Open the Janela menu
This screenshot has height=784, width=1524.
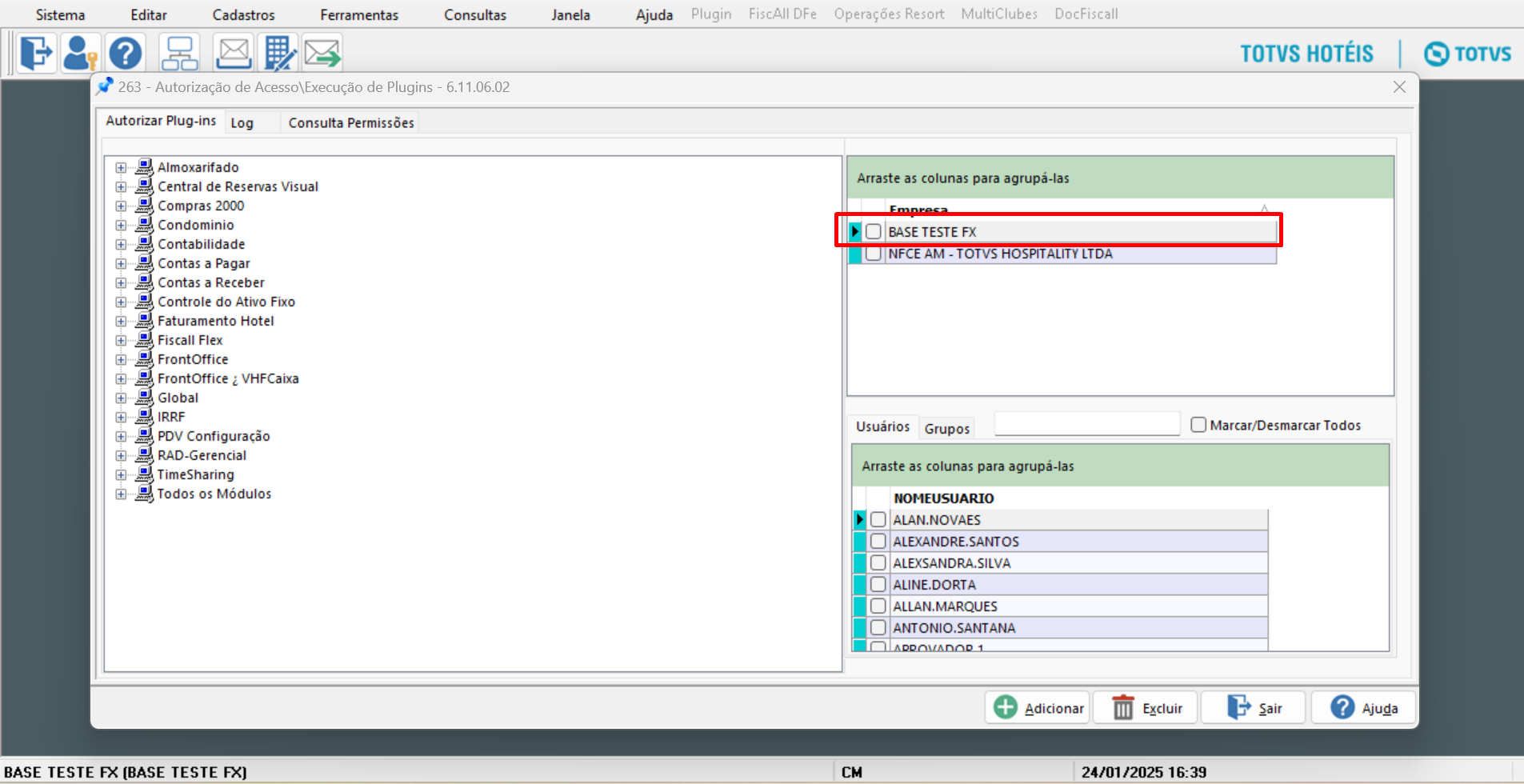click(570, 14)
